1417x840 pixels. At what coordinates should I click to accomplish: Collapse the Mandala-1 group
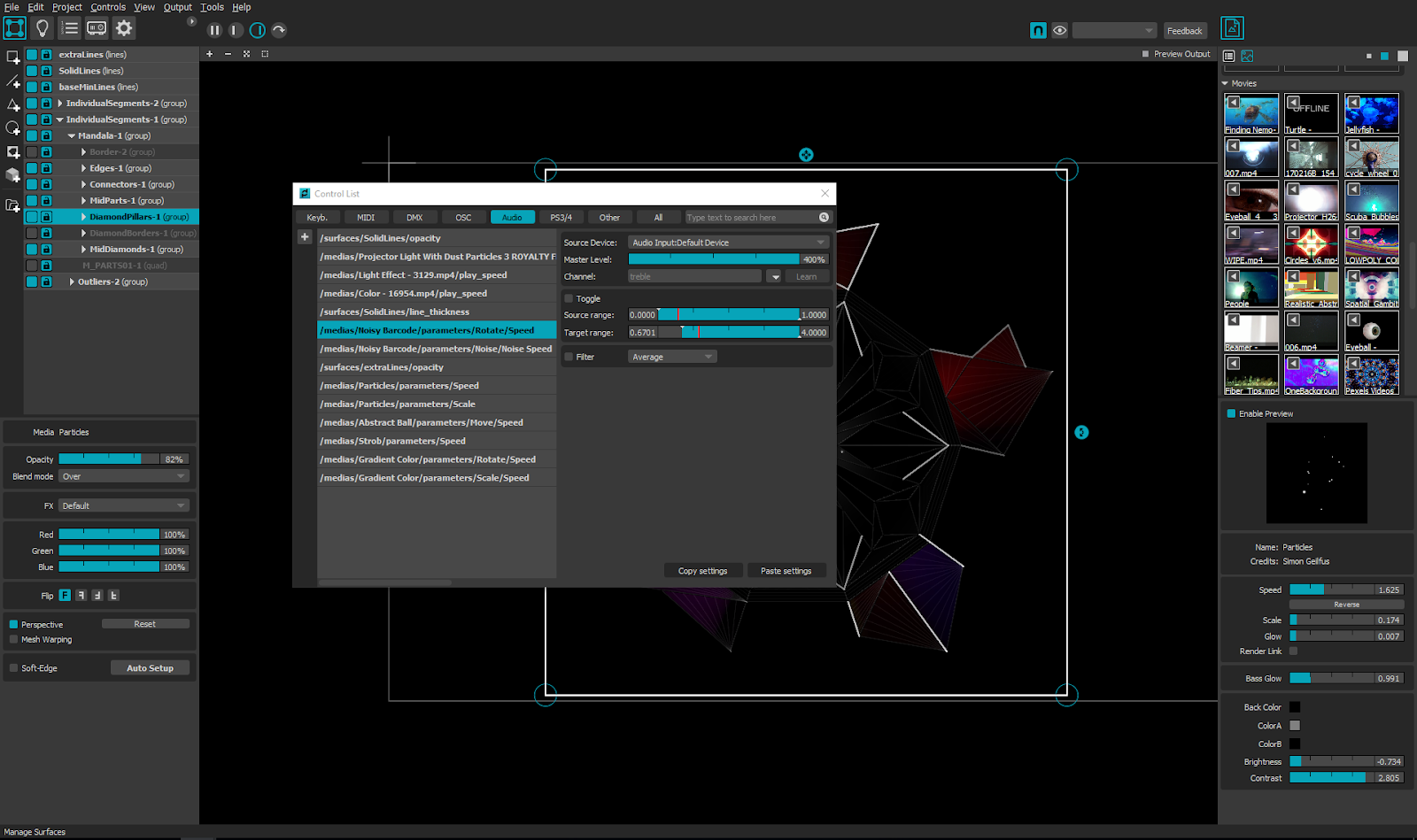click(71, 135)
